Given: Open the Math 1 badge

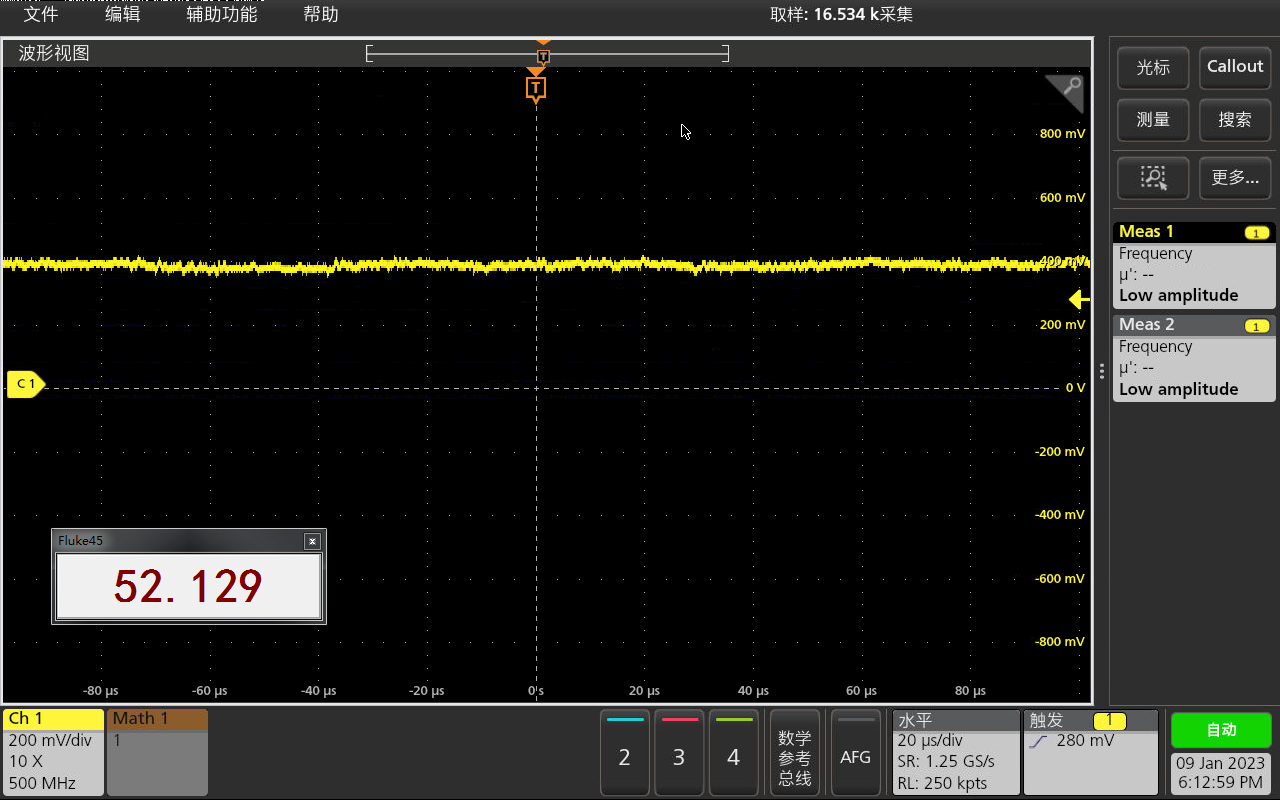Looking at the screenshot, I should (157, 752).
